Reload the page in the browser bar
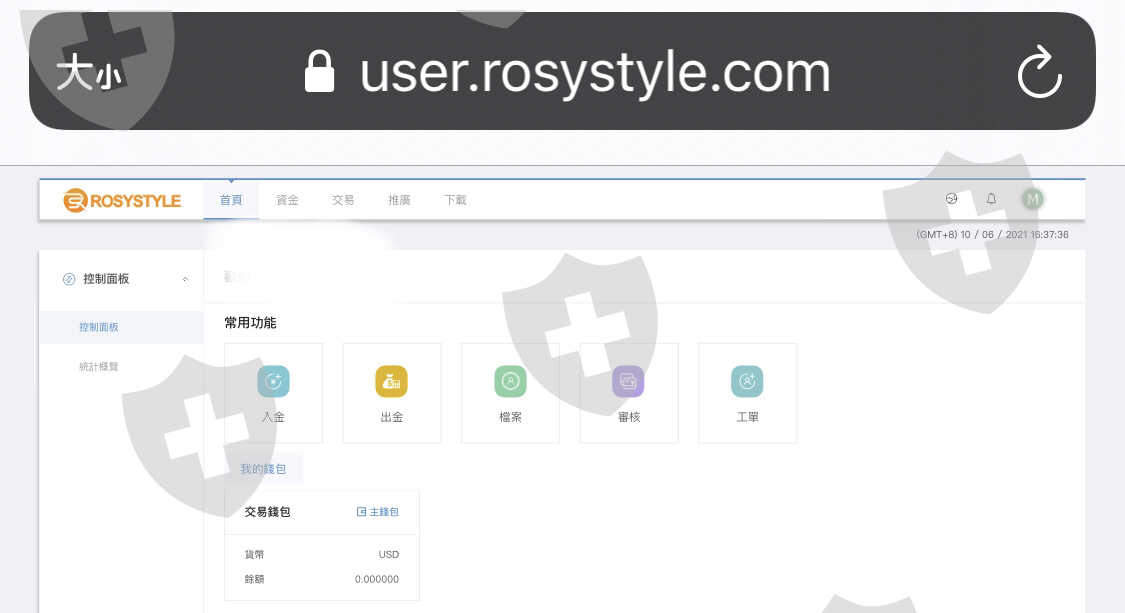The image size is (1125, 613). [1039, 73]
